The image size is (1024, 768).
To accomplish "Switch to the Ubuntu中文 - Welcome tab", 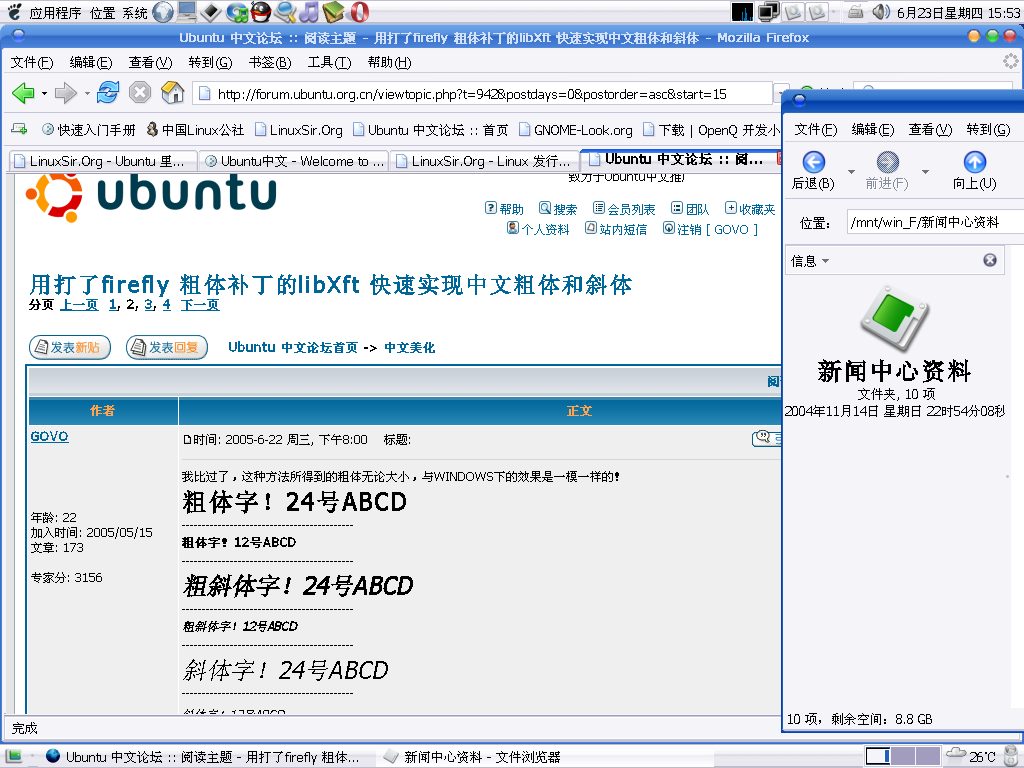I will (294, 161).
